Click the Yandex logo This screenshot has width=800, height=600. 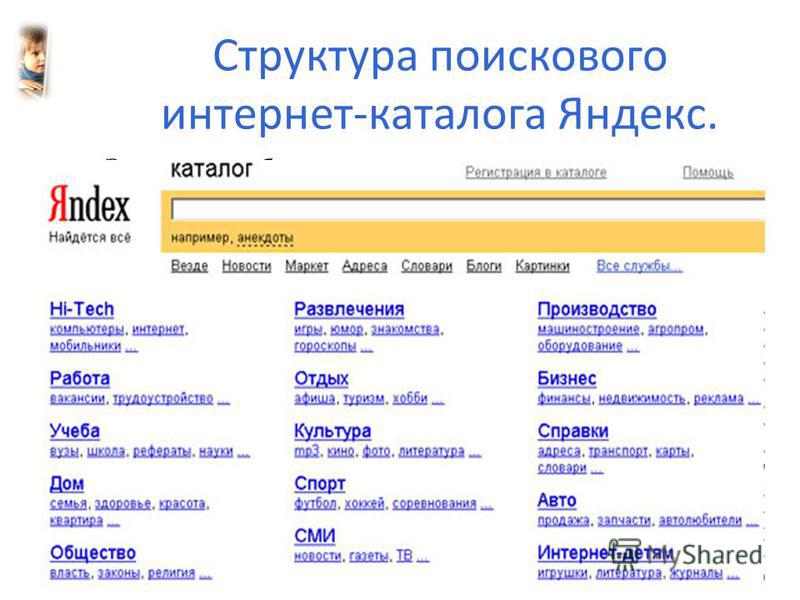coord(89,204)
